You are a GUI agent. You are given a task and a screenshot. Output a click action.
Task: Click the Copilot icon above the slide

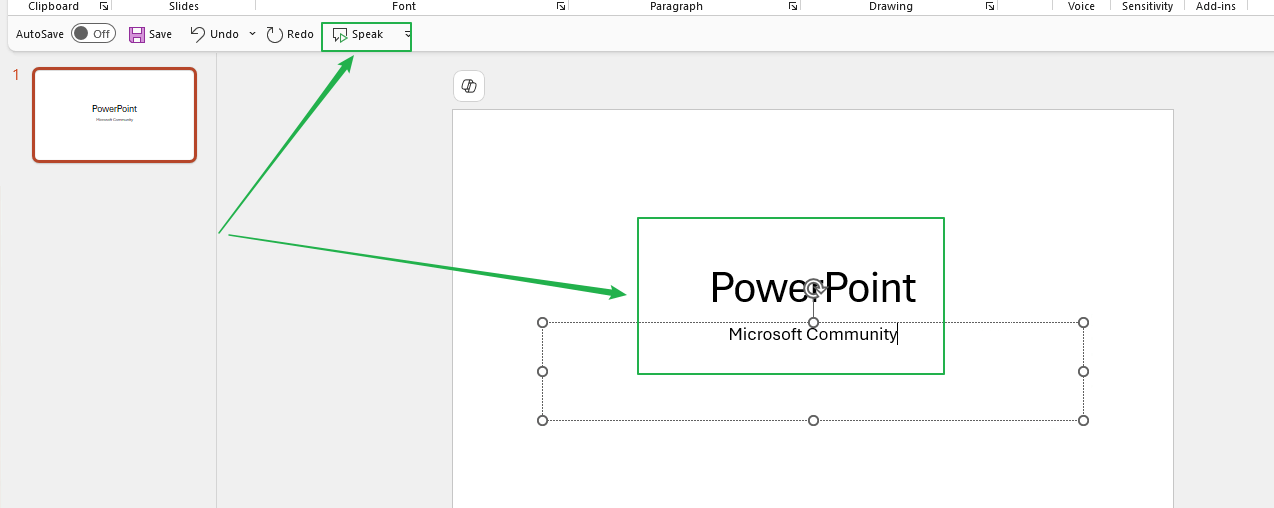468,87
